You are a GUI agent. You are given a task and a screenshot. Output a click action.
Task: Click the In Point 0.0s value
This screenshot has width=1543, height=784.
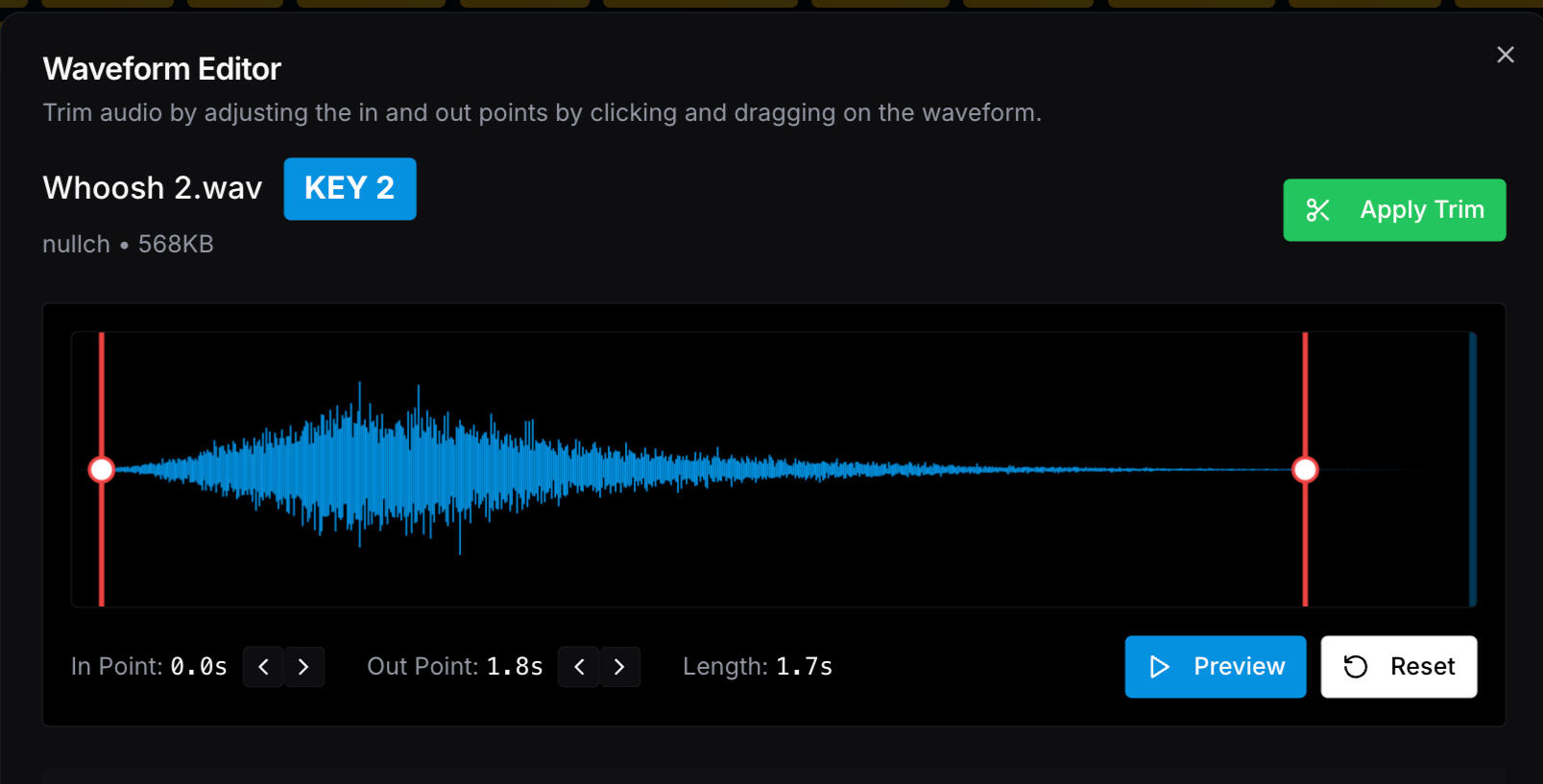pyautogui.click(x=199, y=666)
